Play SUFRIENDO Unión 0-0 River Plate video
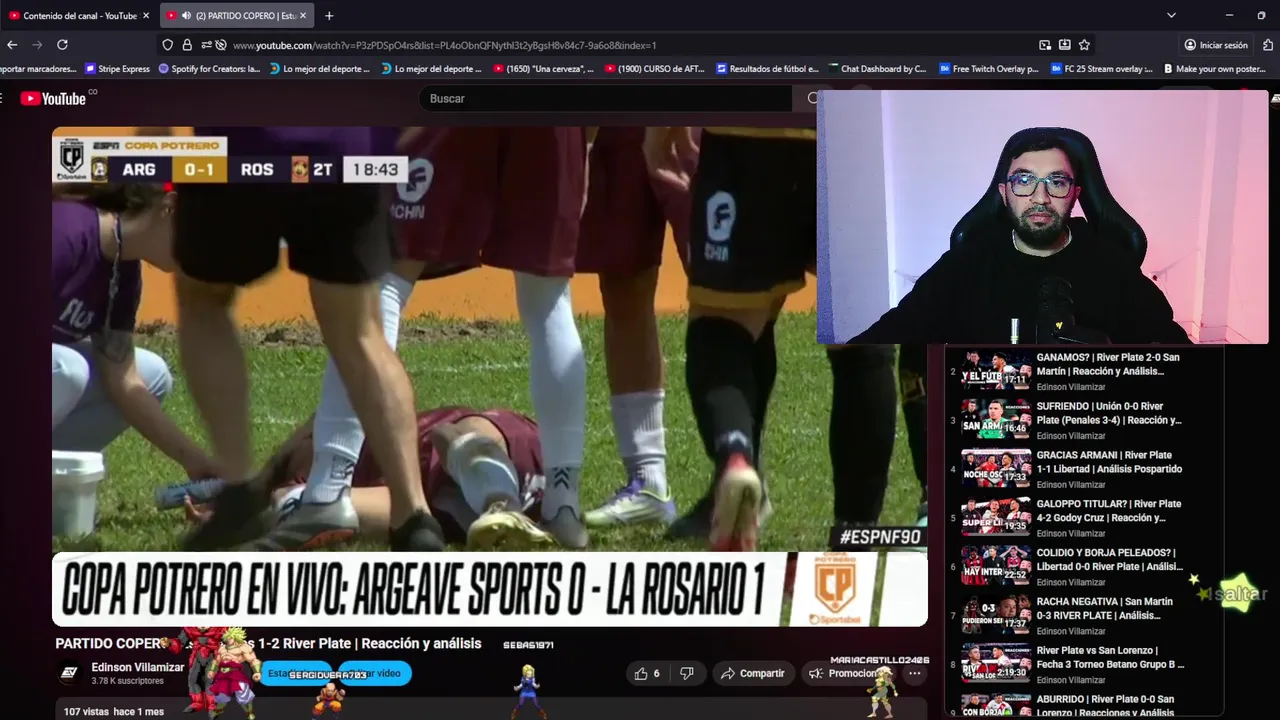 pos(1084,419)
